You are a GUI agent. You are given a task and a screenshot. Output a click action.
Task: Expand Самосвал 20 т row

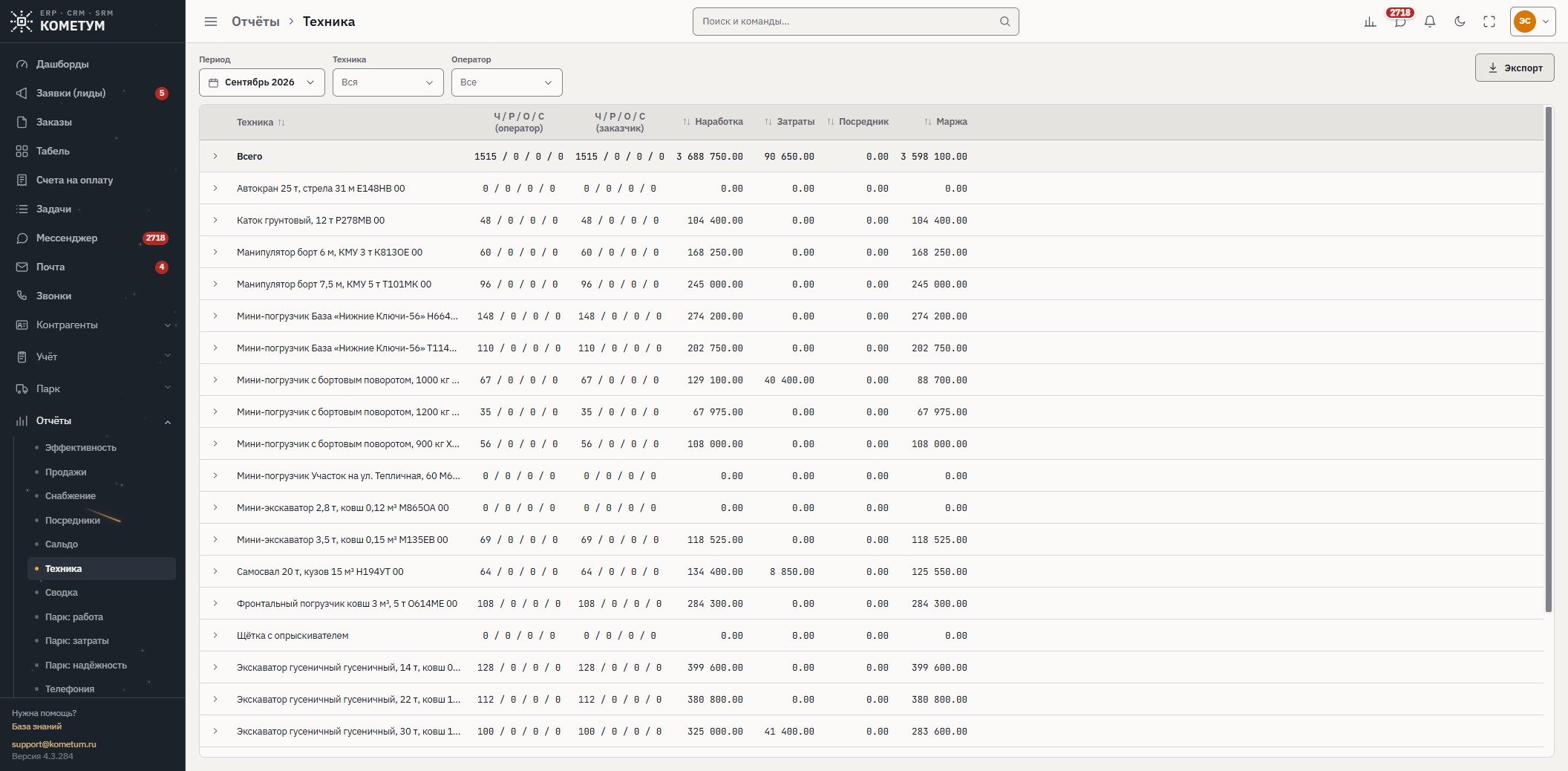pyautogui.click(x=215, y=571)
